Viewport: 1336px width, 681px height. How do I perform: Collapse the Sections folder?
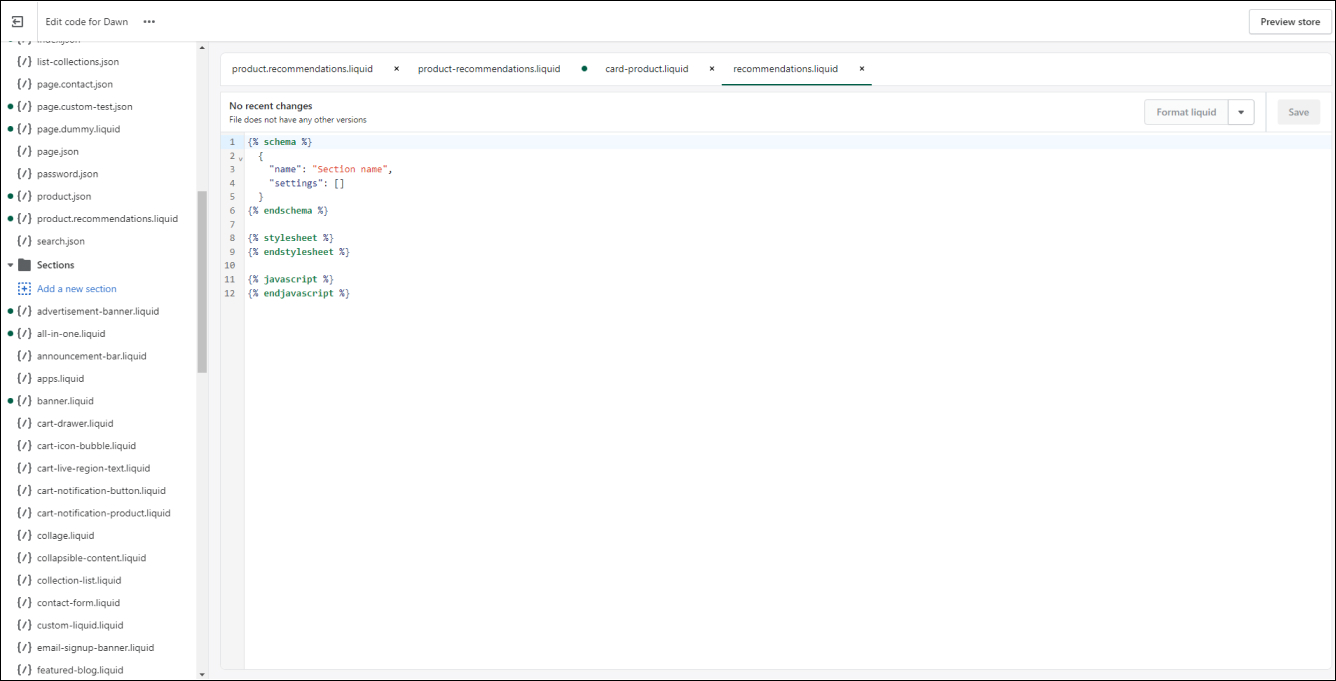coord(10,265)
